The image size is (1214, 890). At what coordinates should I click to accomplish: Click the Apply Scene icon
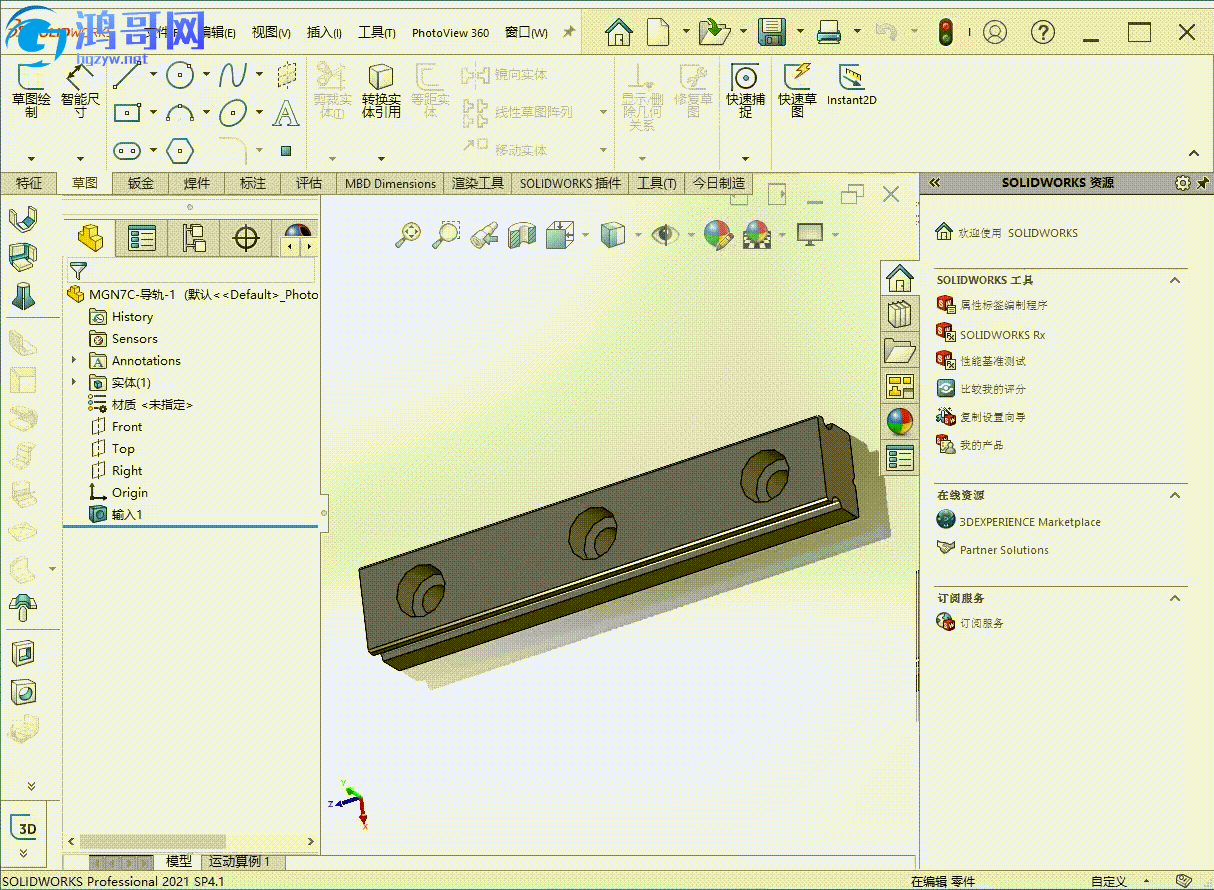click(757, 235)
